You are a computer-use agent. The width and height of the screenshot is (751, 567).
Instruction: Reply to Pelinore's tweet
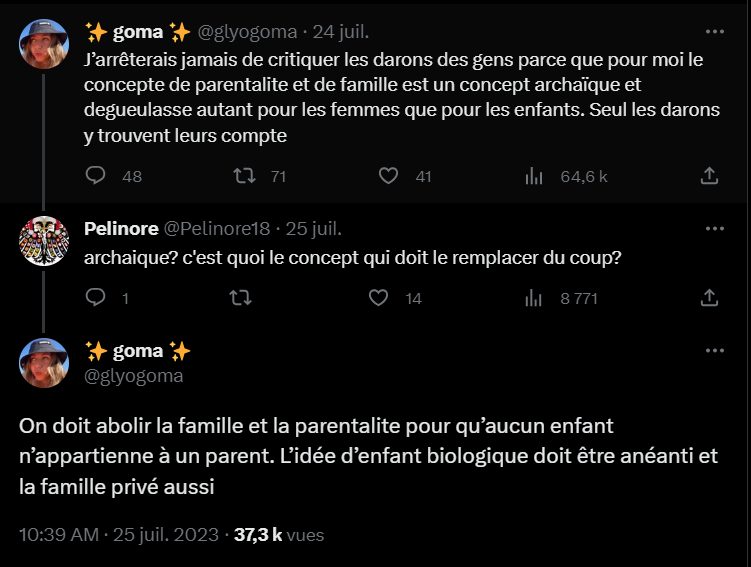point(96,297)
